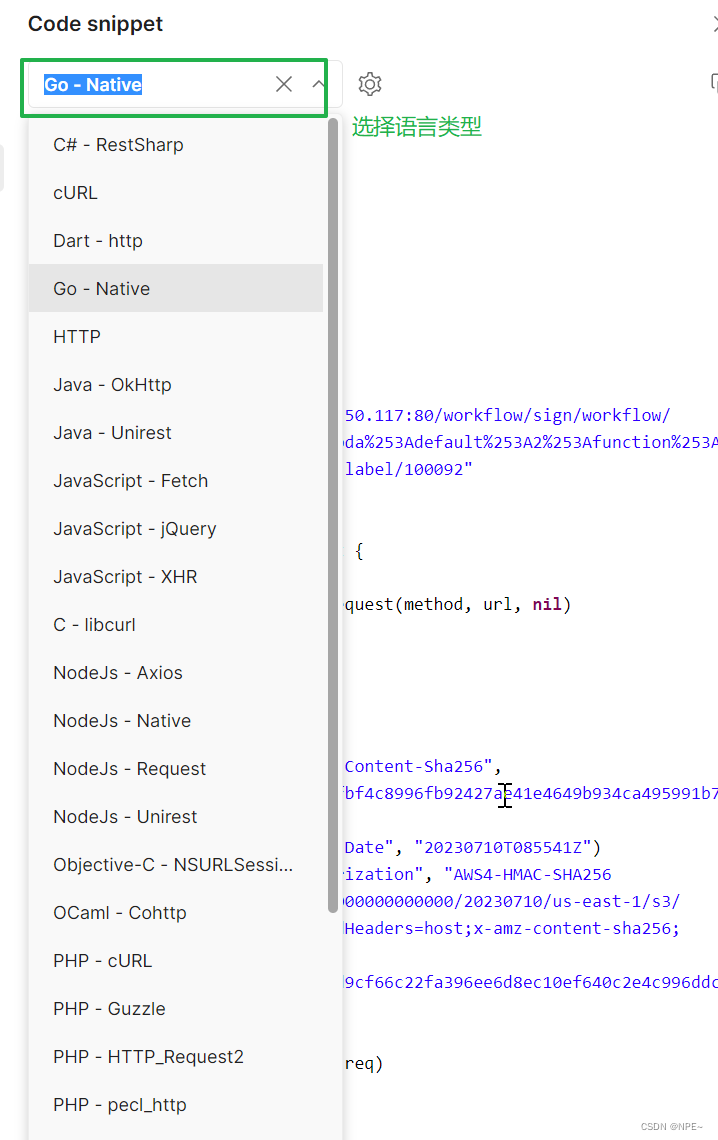Click the label/100092 URL line in code
The width and height of the screenshot is (718, 1140).
pyautogui.click(x=408, y=470)
